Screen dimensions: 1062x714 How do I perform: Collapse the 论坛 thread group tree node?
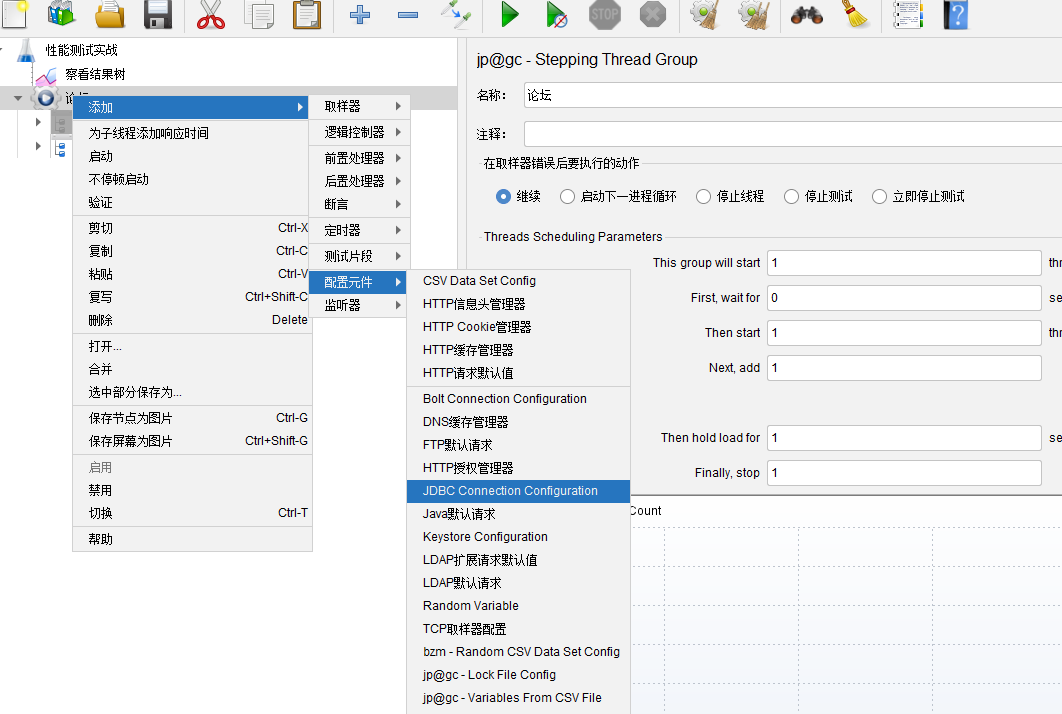click(x=18, y=98)
